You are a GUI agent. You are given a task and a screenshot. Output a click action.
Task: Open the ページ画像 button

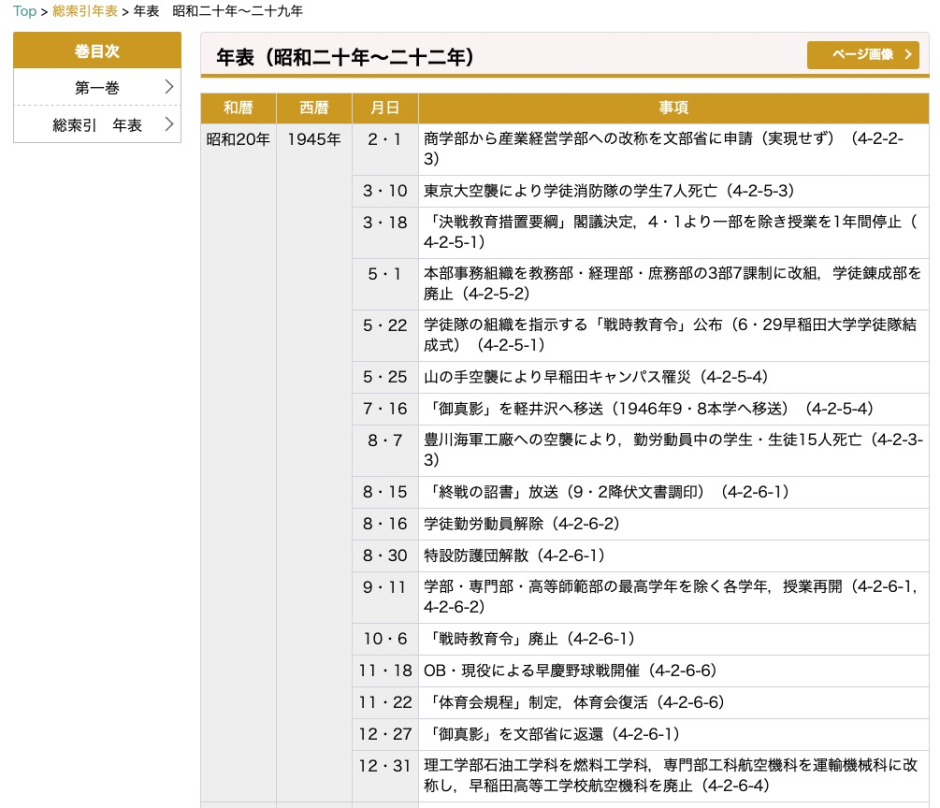pos(863,55)
